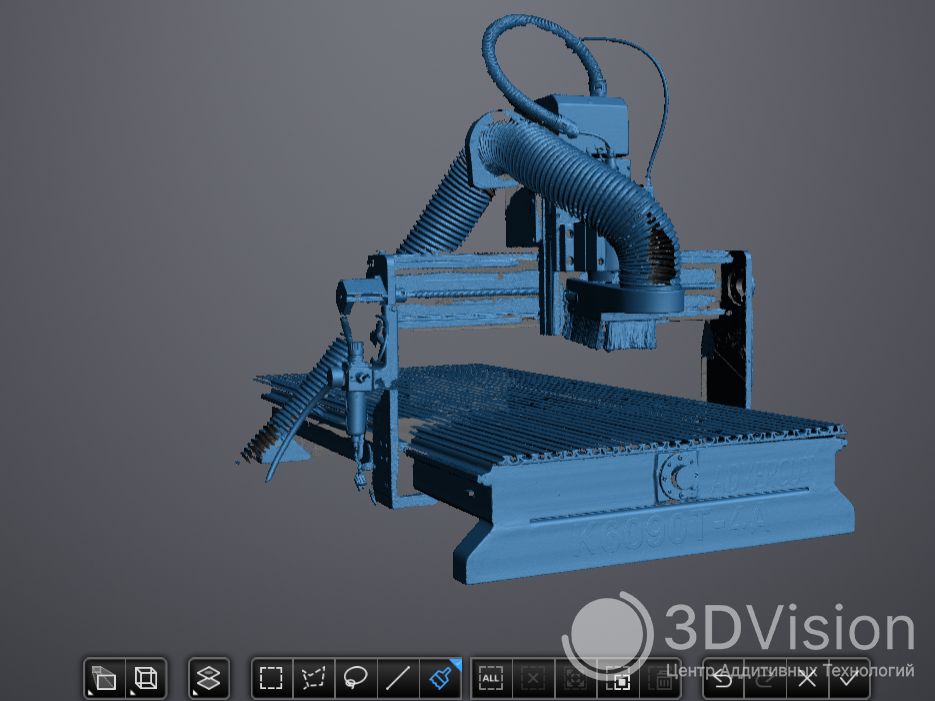Redo the previously undone action
This screenshot has height=701, width=935.
[x=766, y=679]
